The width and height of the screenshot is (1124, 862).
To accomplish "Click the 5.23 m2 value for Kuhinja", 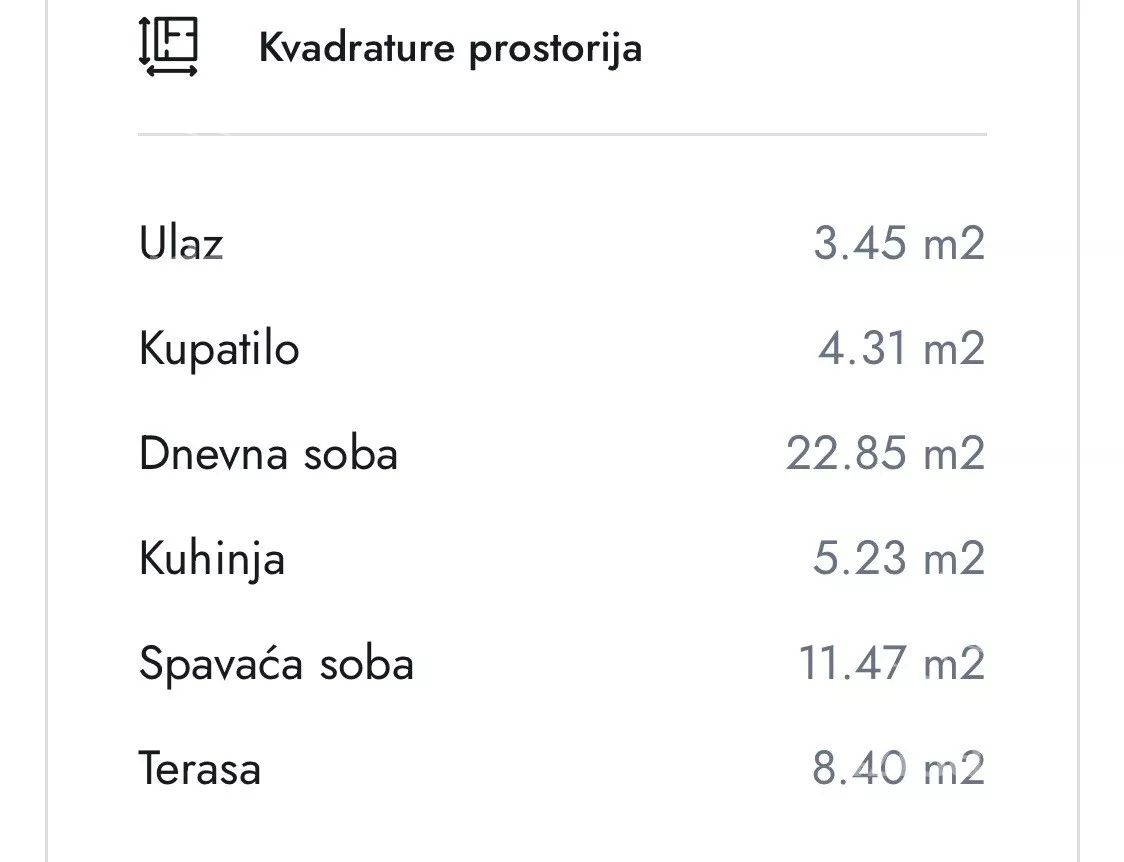I will coord(898,558).
